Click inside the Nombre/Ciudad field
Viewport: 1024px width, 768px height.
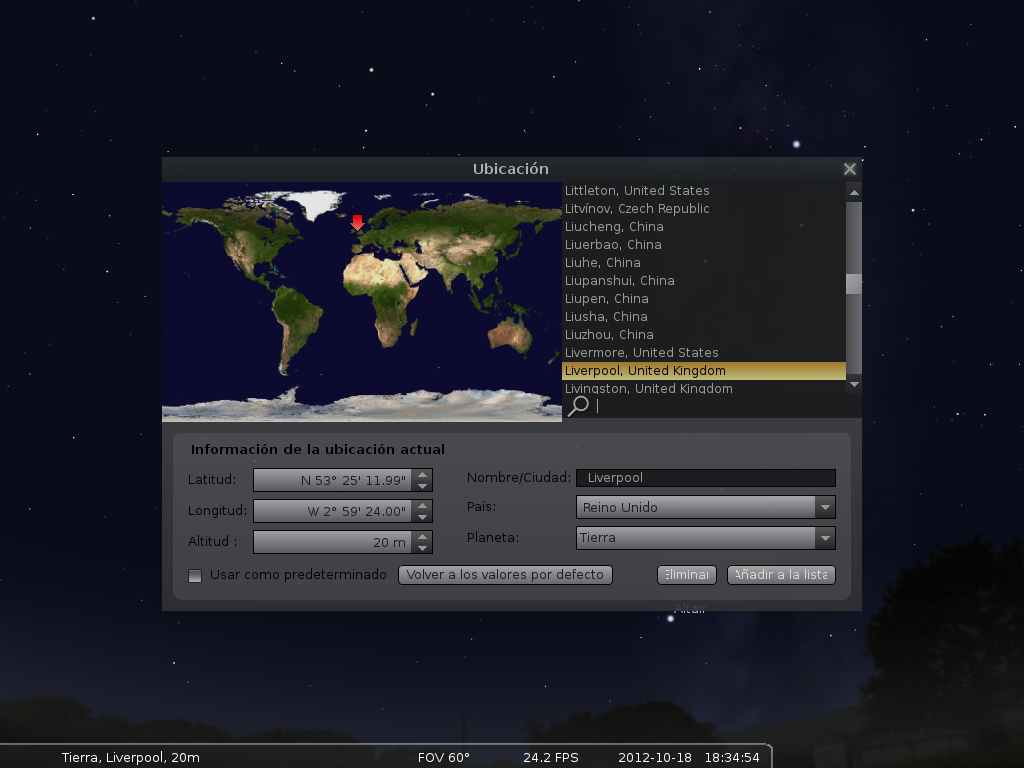(705, 477)
